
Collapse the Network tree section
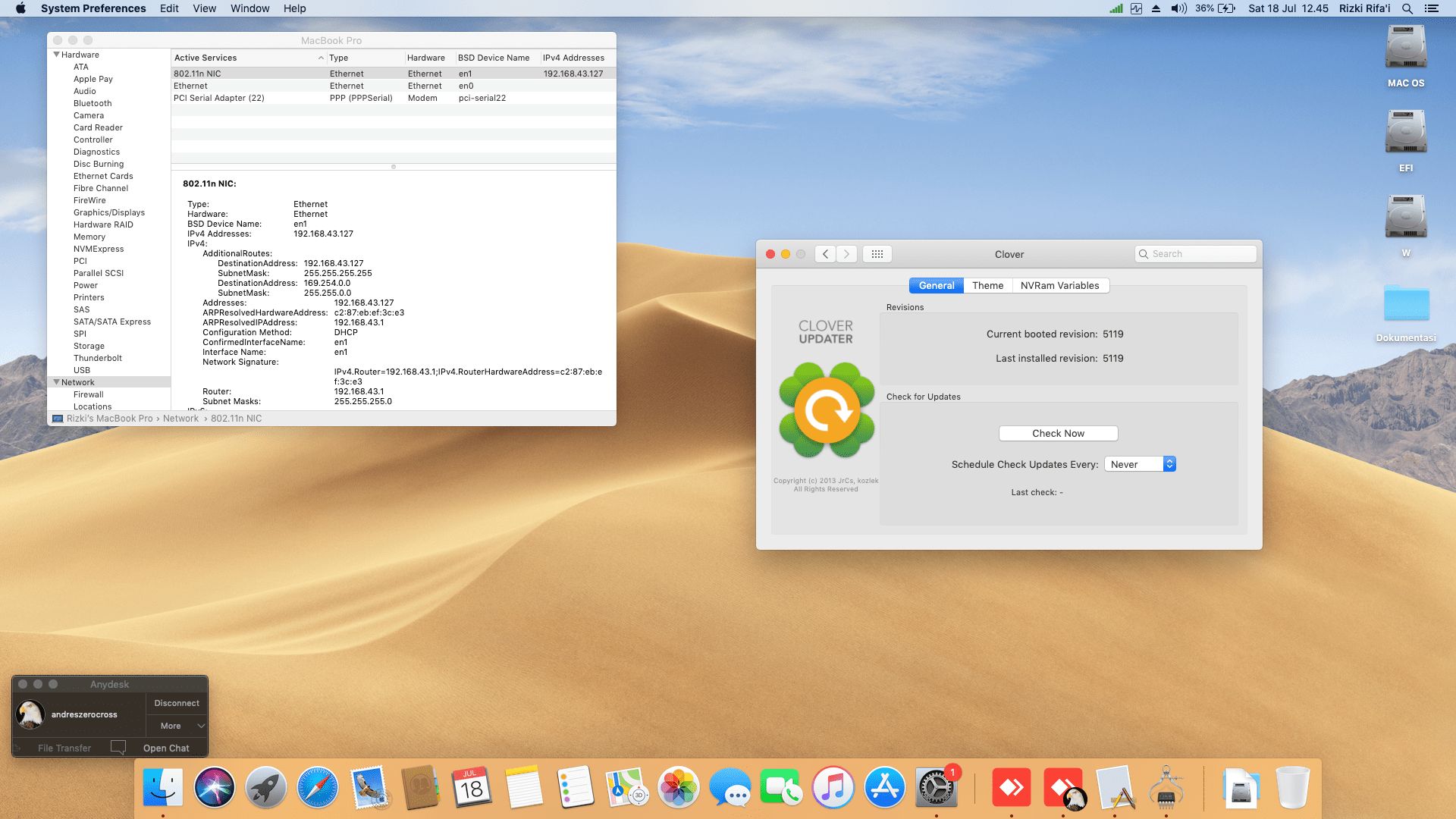[x=56, y=382]
